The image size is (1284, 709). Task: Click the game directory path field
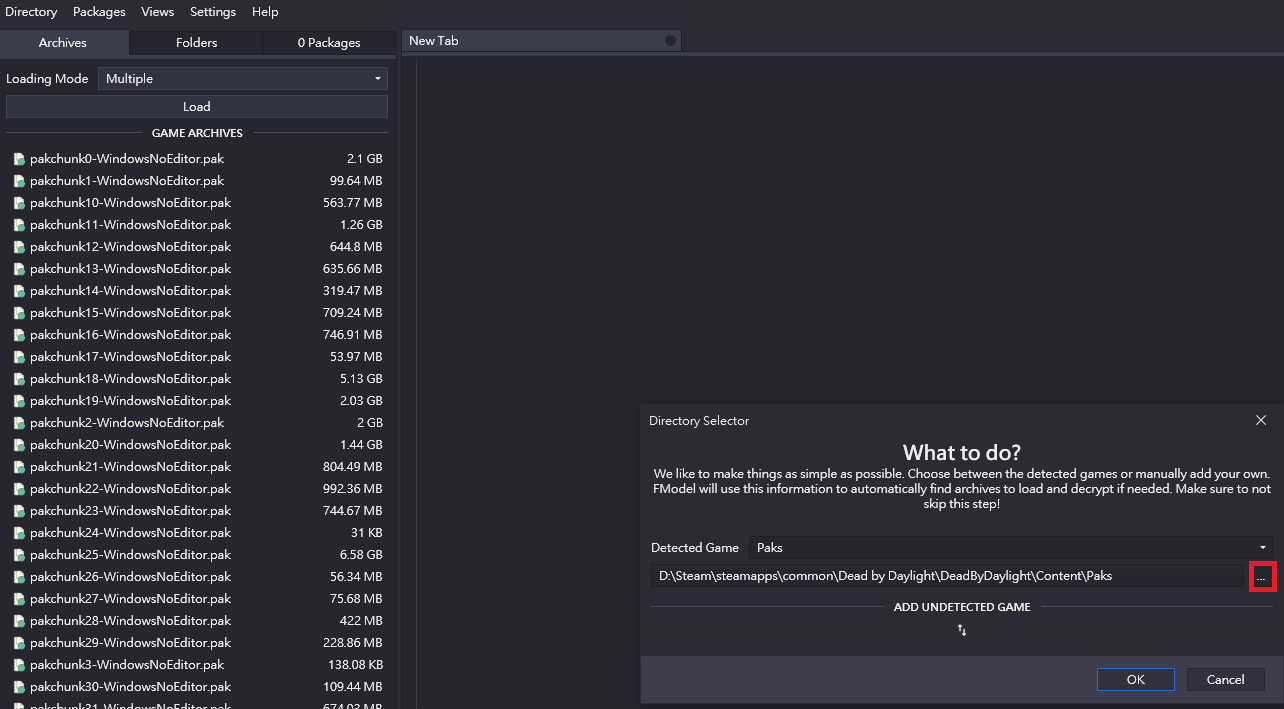(946, 576)
